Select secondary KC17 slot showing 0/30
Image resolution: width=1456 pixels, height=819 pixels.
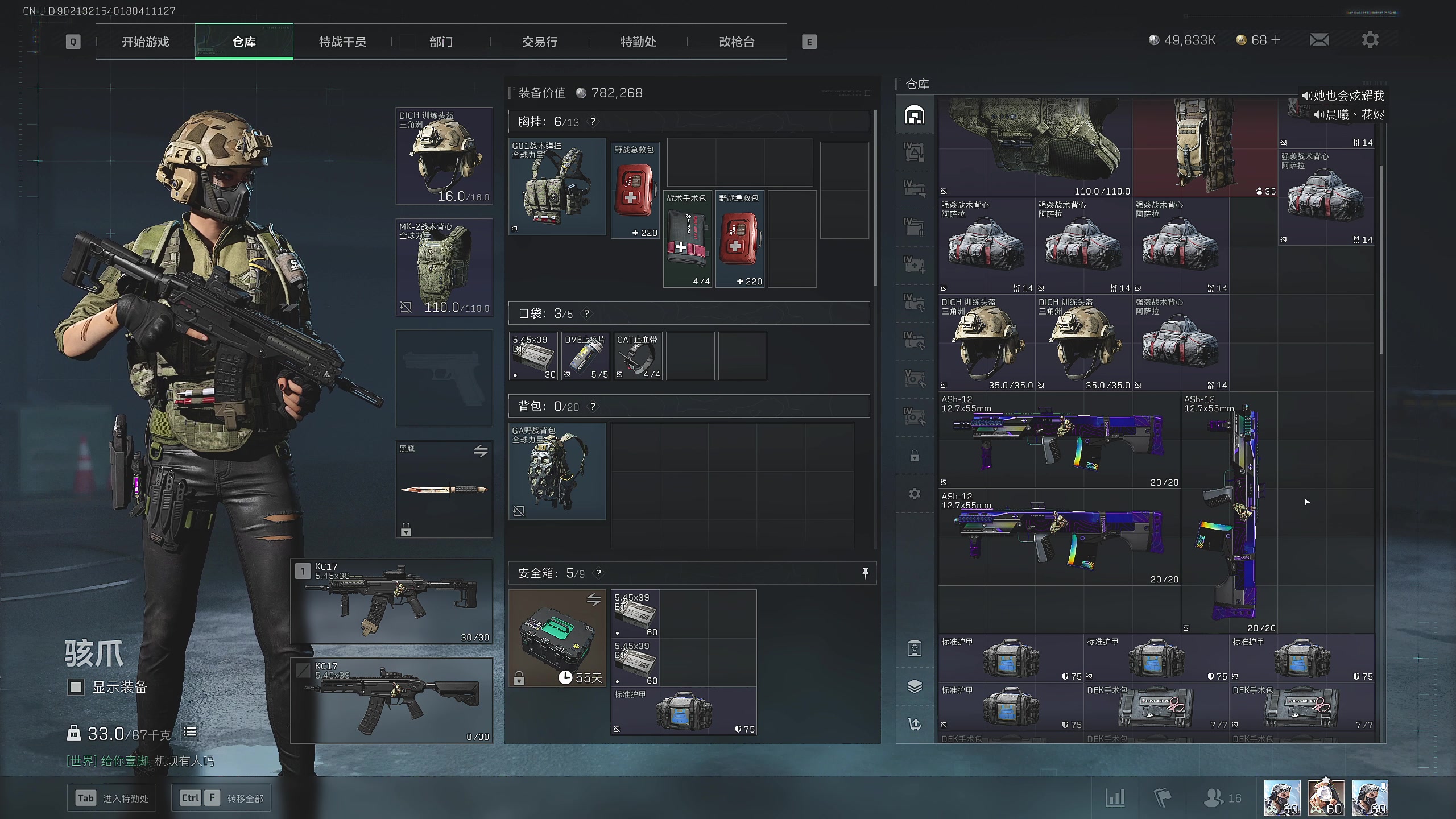click(x=392, y=701)
